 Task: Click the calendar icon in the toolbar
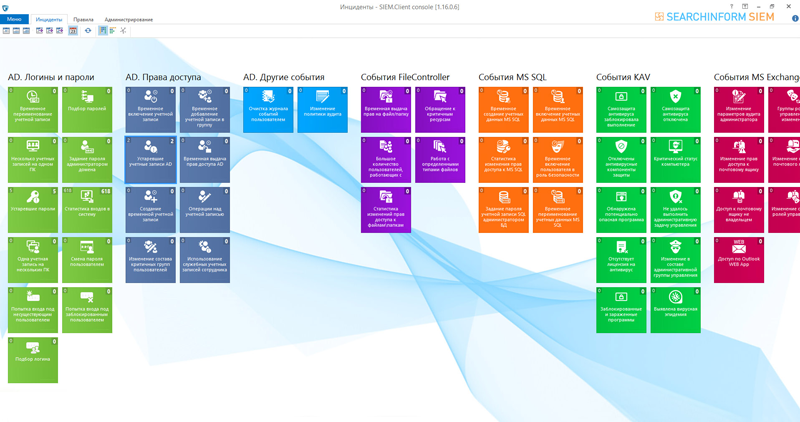[73, 31]
